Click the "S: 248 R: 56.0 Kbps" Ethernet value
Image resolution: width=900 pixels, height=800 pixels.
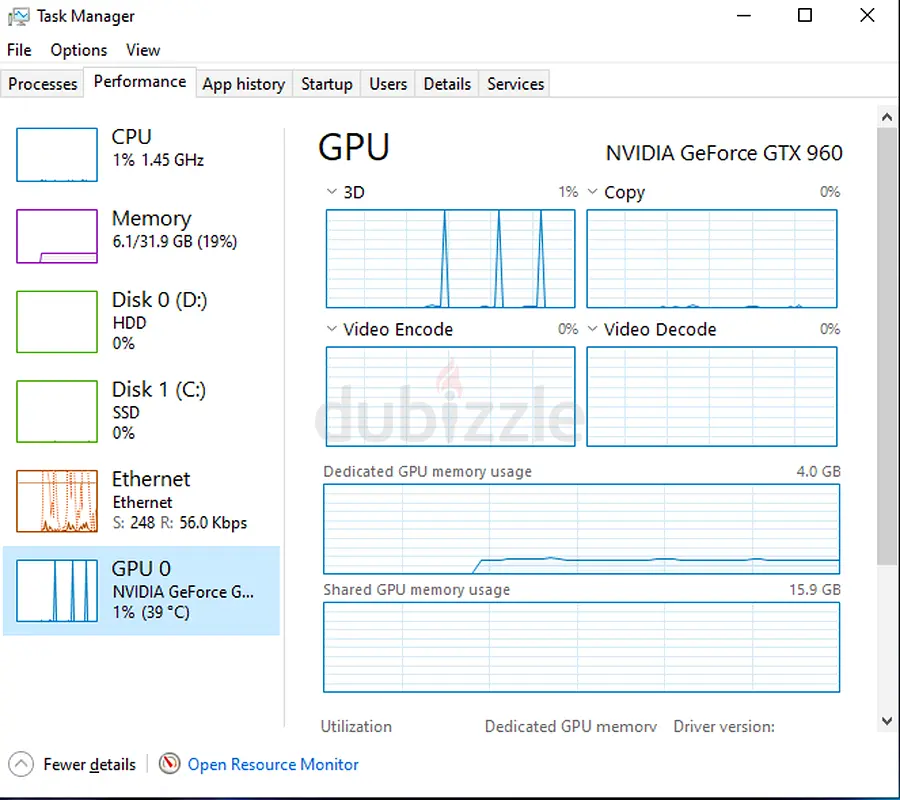pos(180,522)
